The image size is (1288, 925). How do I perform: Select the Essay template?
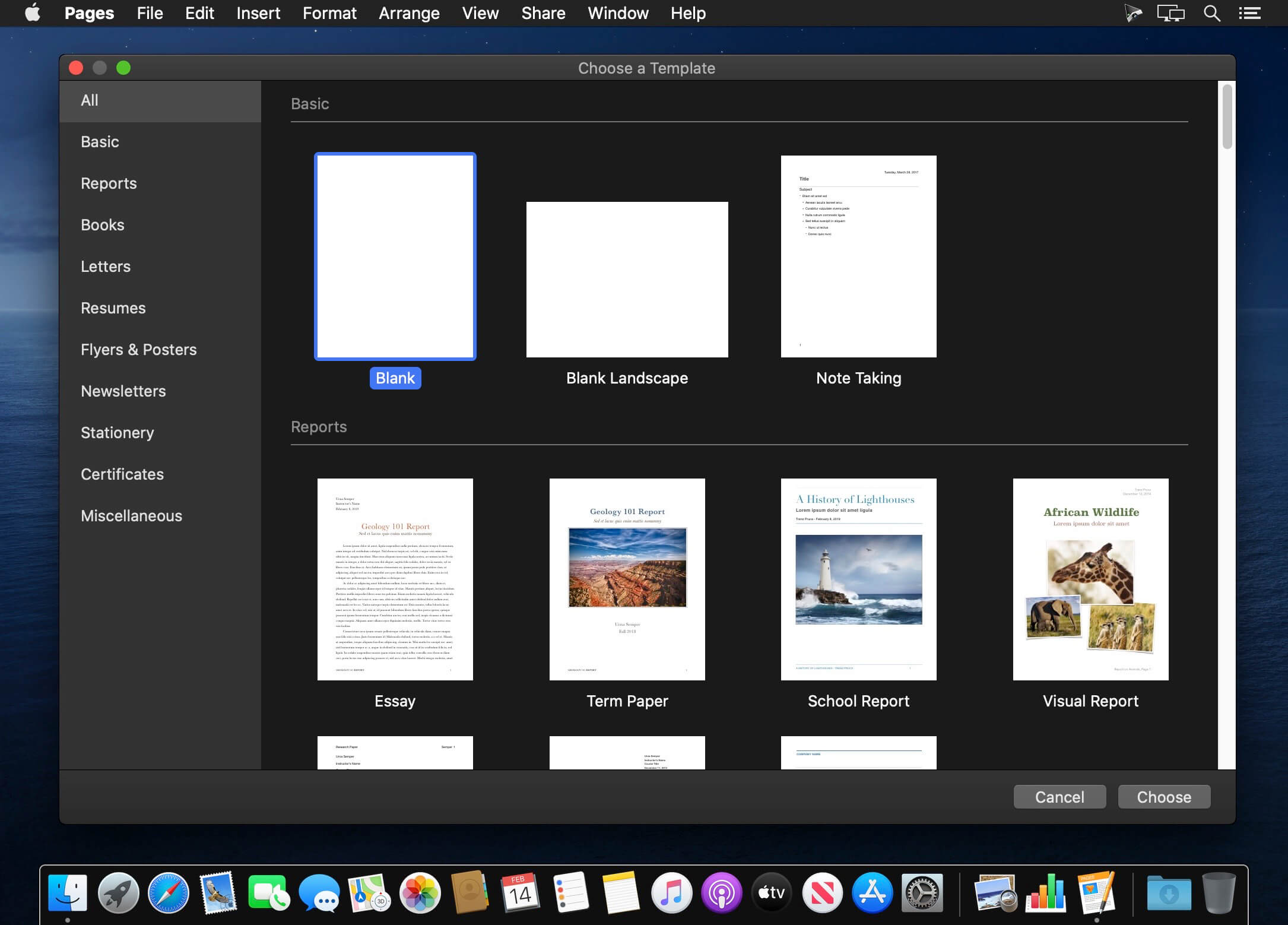click(394, 578)
